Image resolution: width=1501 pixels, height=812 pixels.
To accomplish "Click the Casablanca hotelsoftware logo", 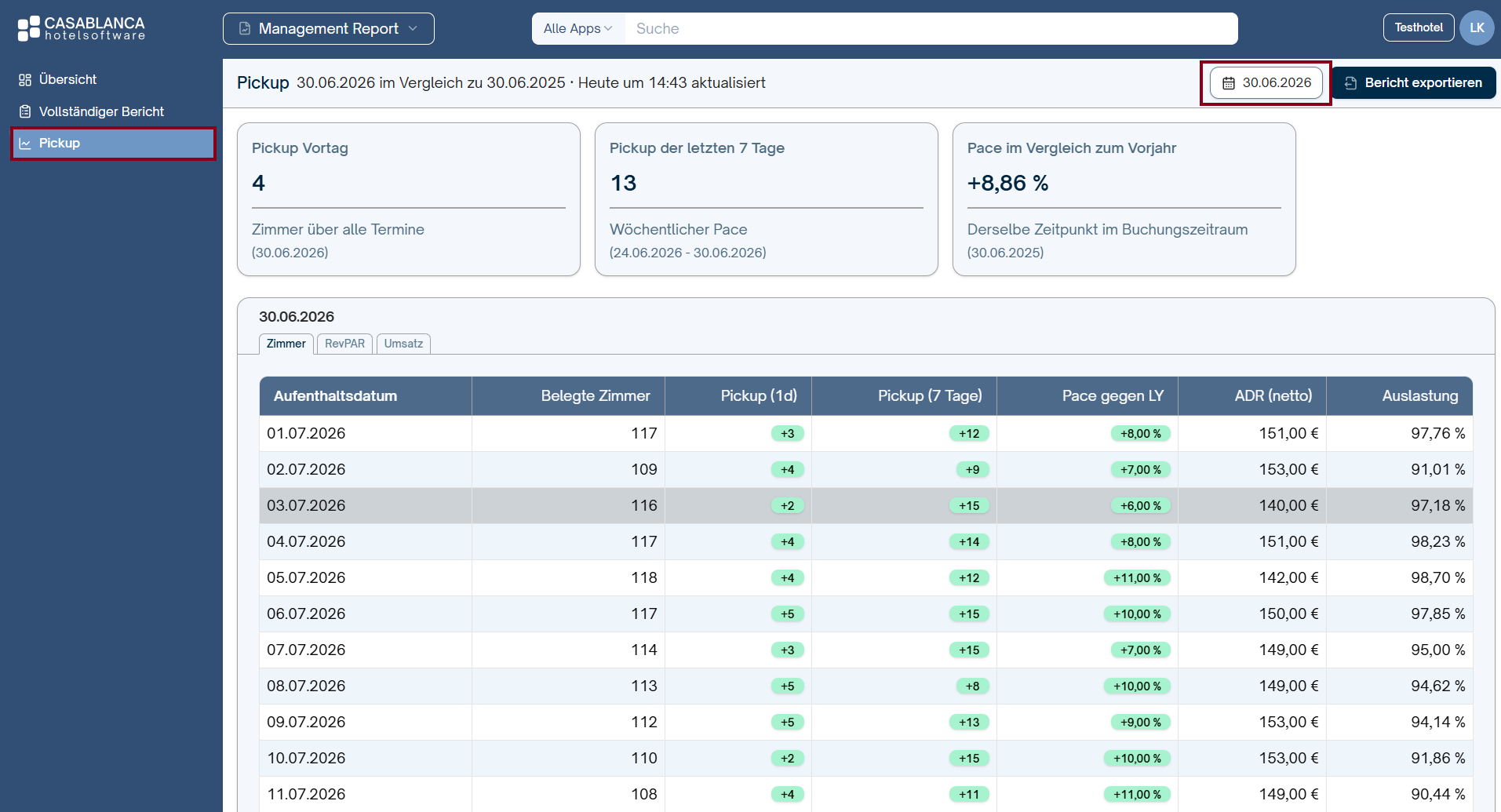I will pyautogui.click(x=82, y=28).
